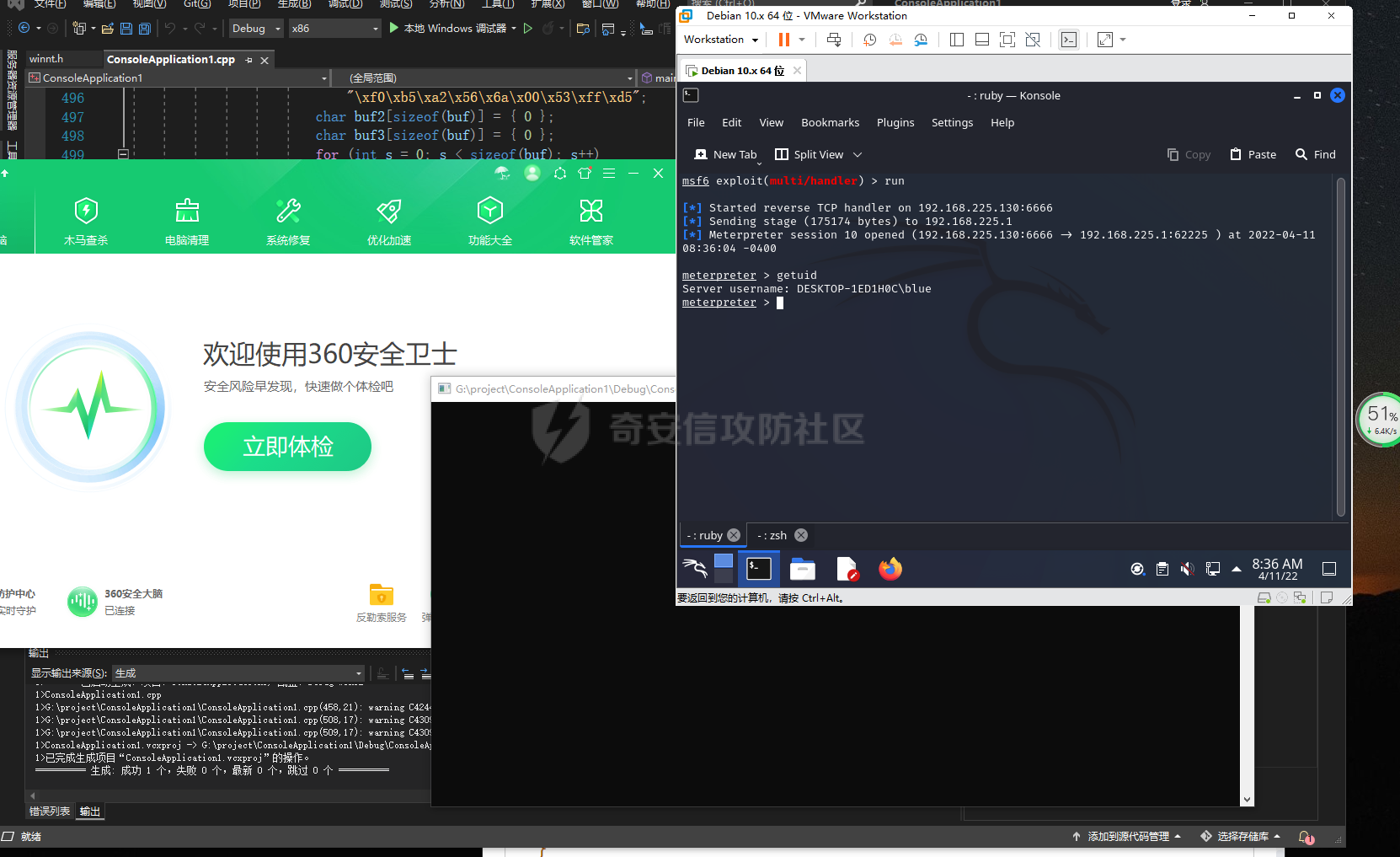
Task: Open Konsole Bookmarks menu
Action: (x=831, y=122)
